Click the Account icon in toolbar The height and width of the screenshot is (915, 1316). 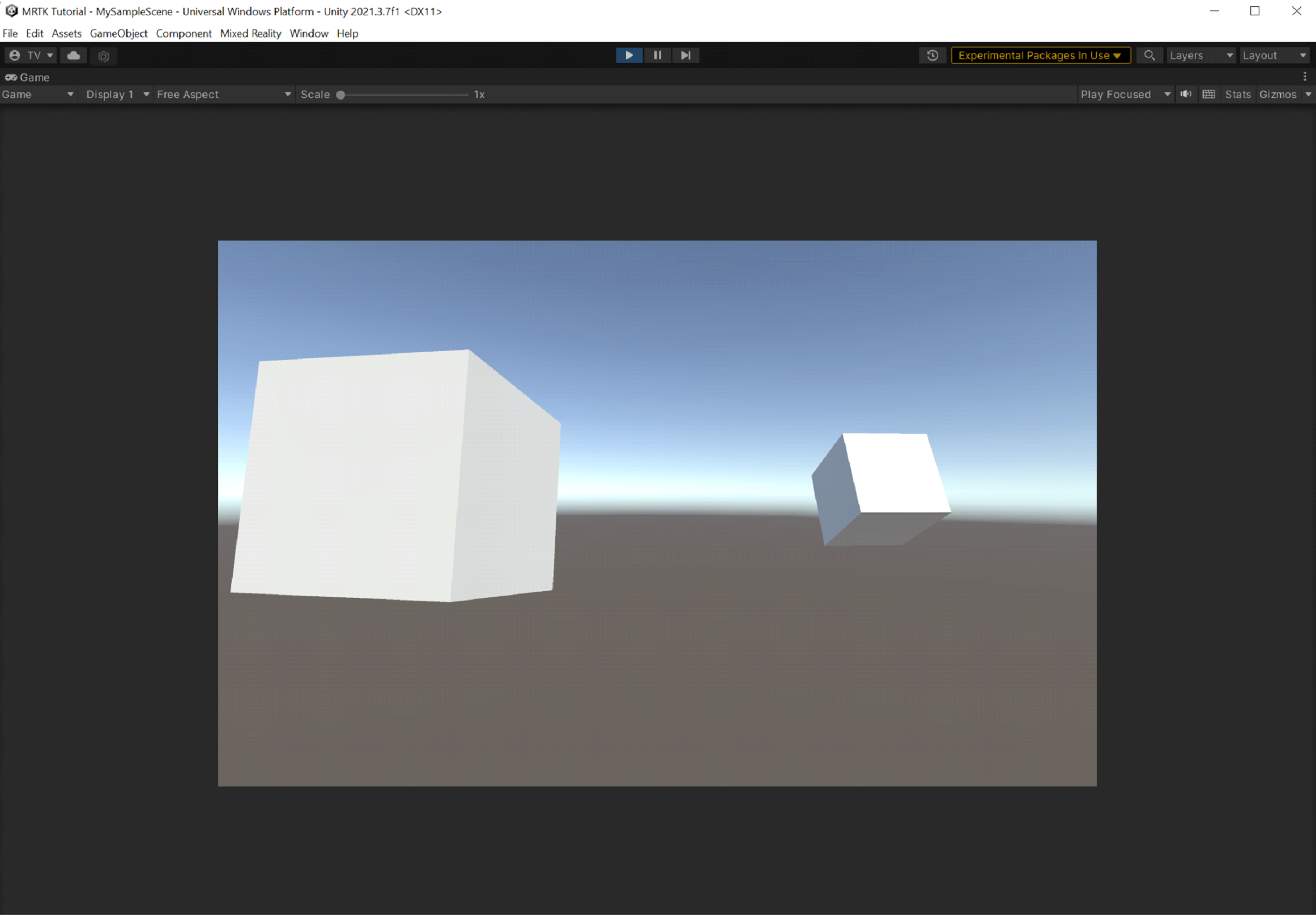click(14, 55)
